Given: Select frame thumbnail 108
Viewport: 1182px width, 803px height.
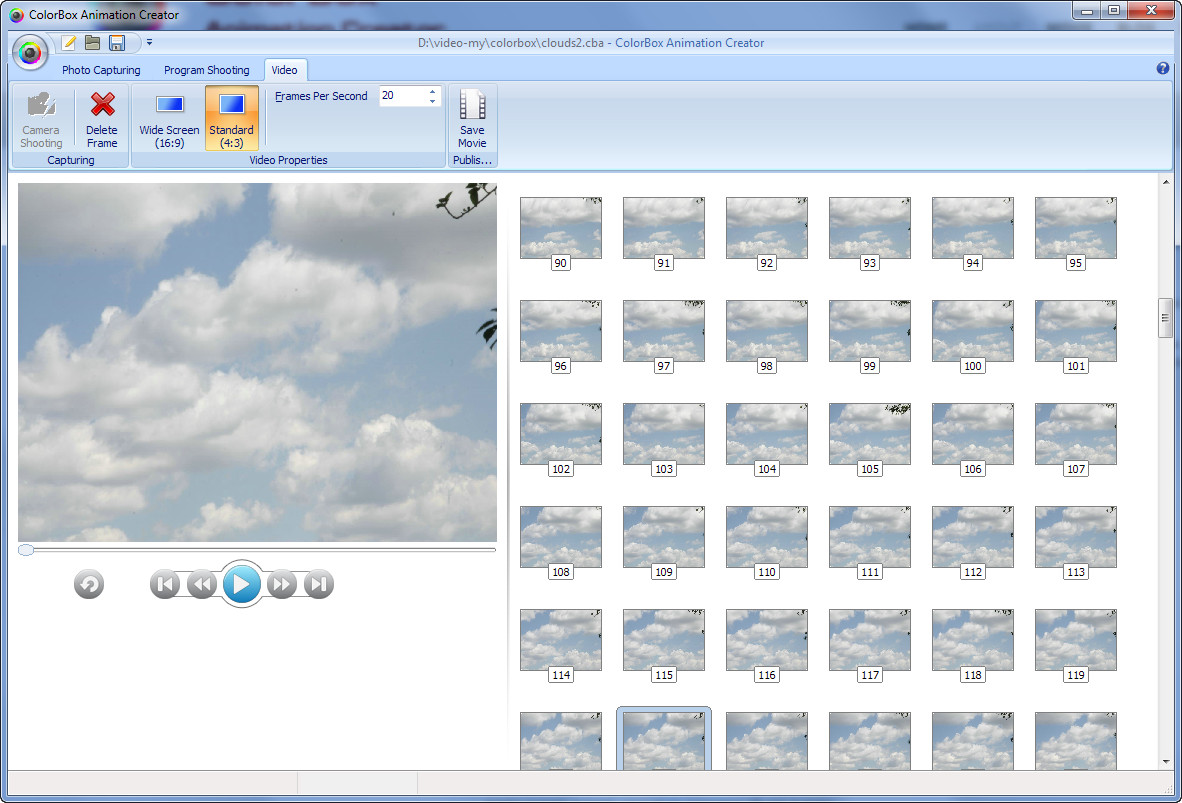Looking at the screenshot, I should tap(561, 537).
